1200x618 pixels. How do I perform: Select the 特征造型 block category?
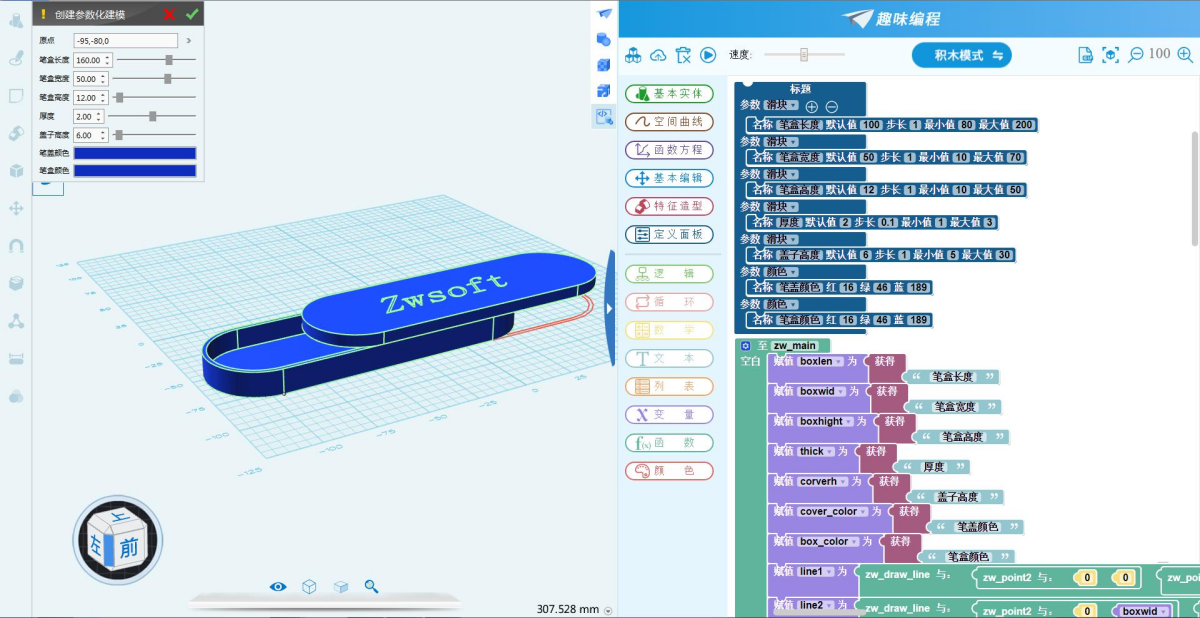(x=669, y=206)
